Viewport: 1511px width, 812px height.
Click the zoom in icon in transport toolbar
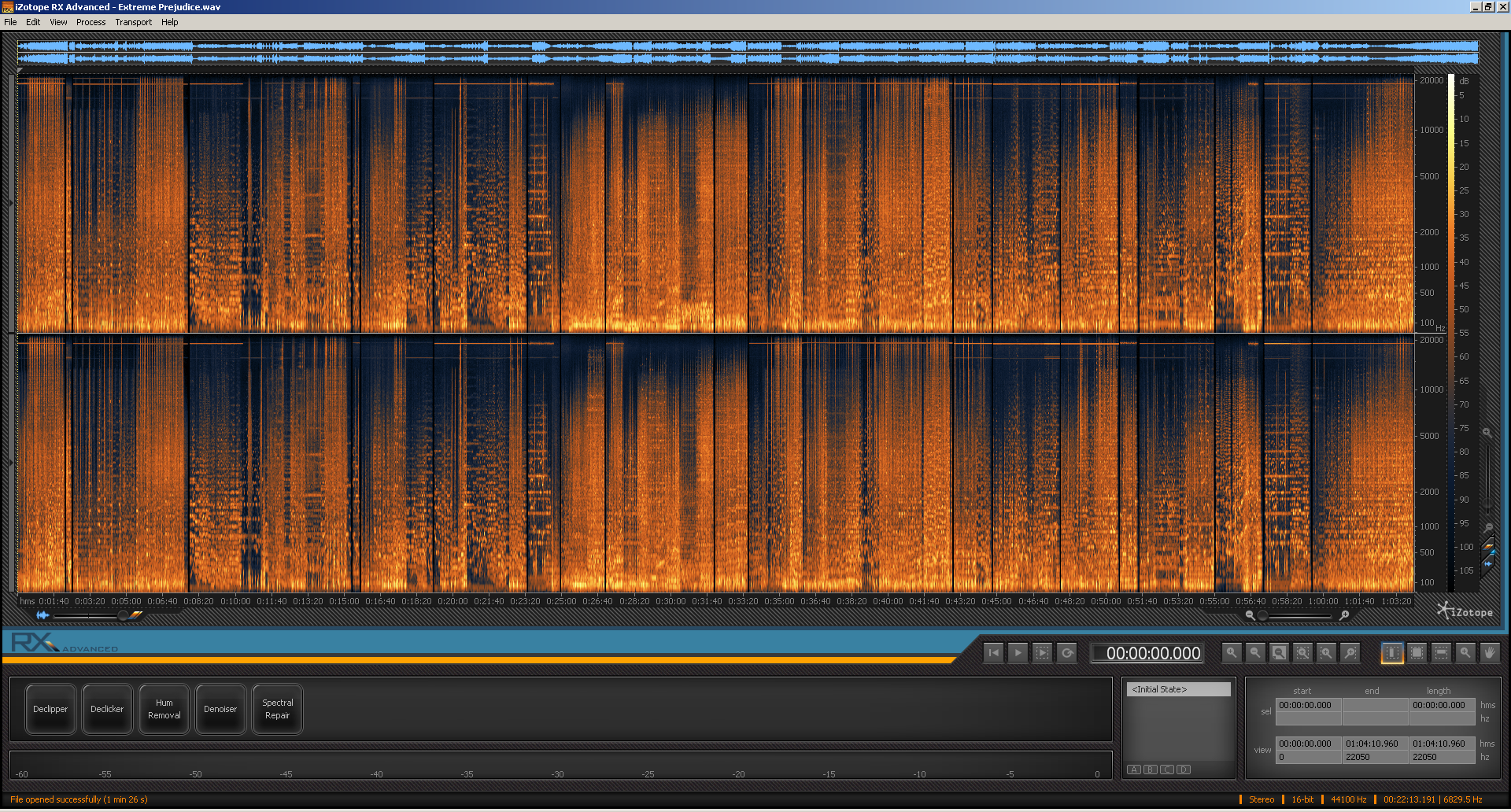click(x=1232, y=653)
